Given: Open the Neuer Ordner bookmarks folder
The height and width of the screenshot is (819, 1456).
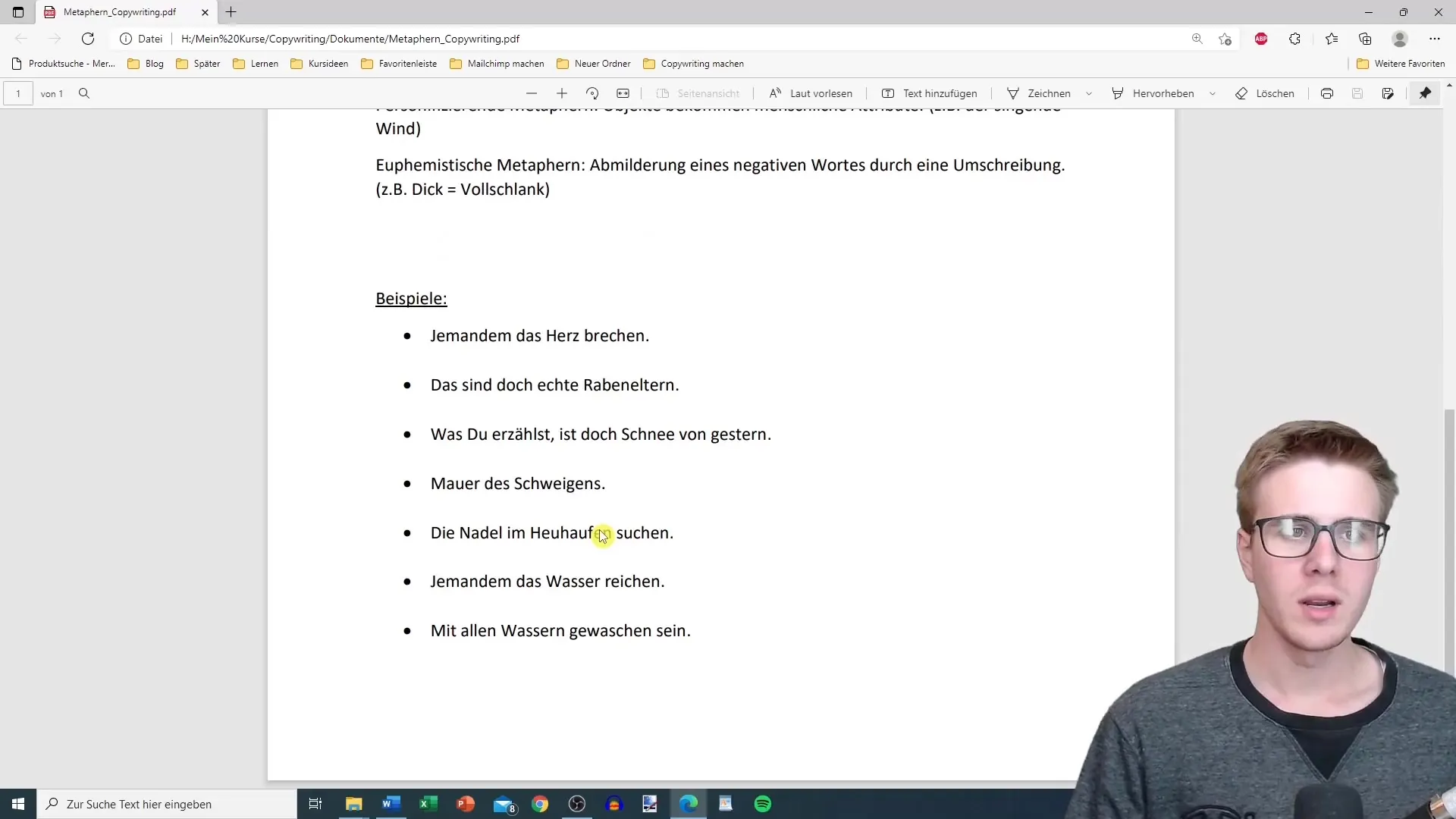Looking at the screenshot, I should click(x=594, y=64).
